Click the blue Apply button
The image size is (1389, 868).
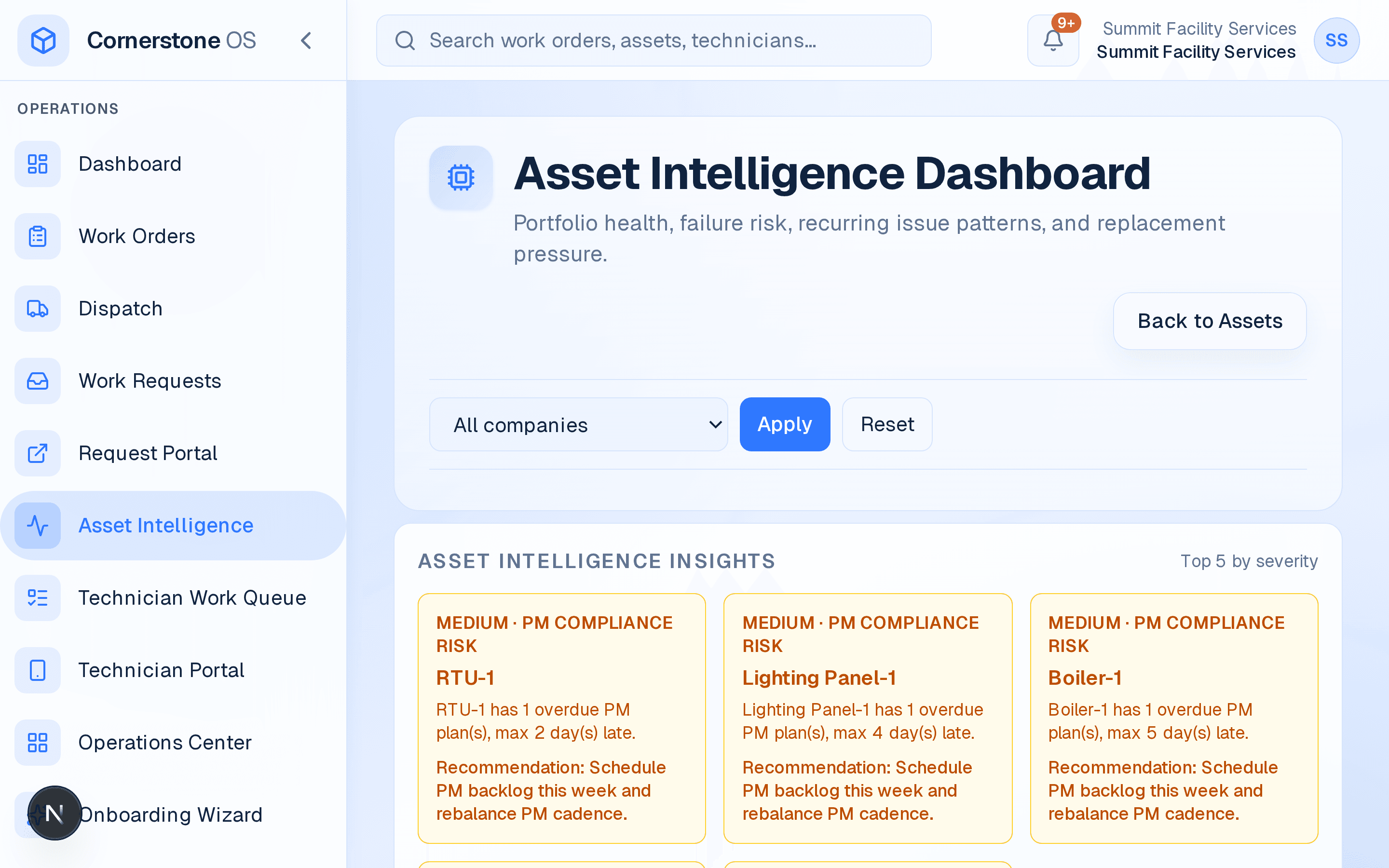point(784,424)
